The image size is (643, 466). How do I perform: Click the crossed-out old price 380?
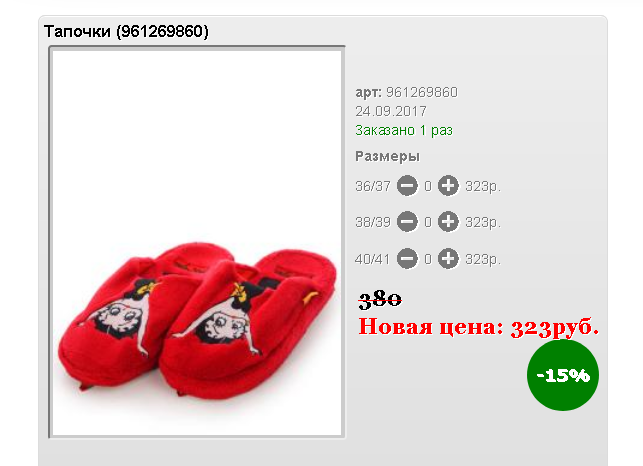(380, 299)
